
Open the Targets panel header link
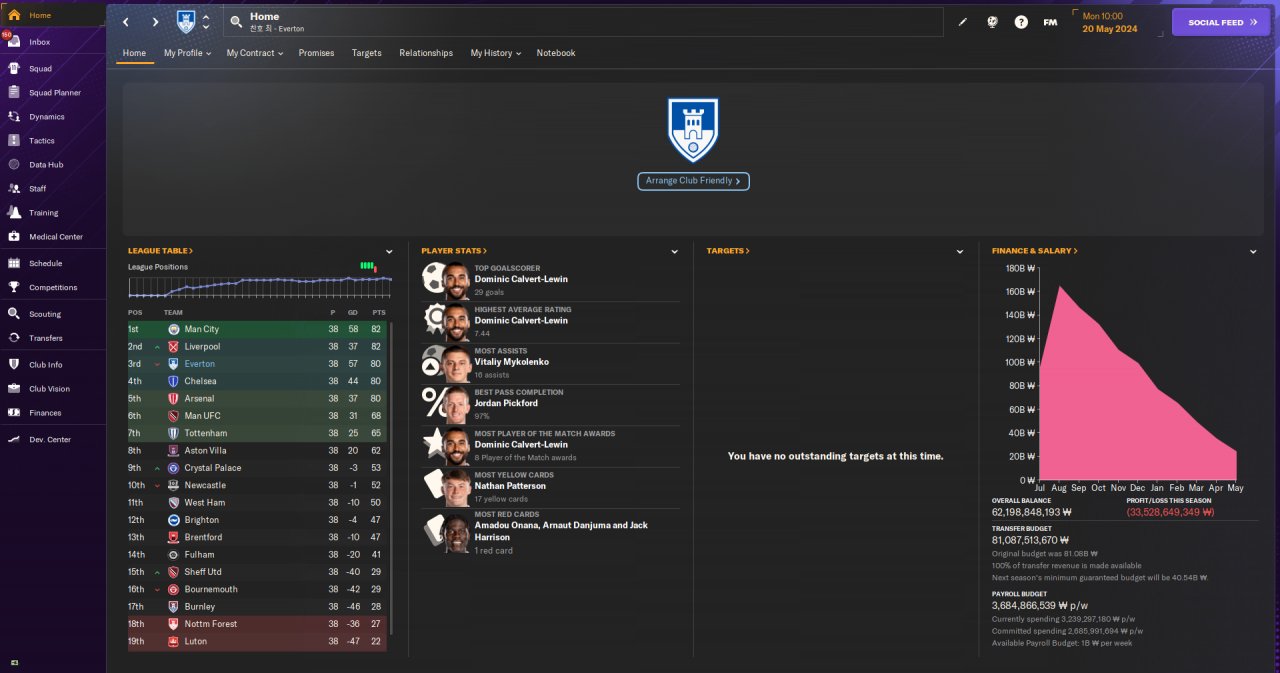pos(728,251)
